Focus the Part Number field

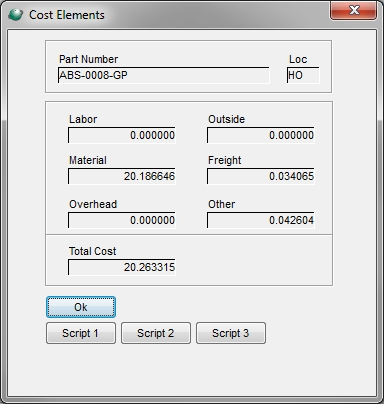[164, 75]
